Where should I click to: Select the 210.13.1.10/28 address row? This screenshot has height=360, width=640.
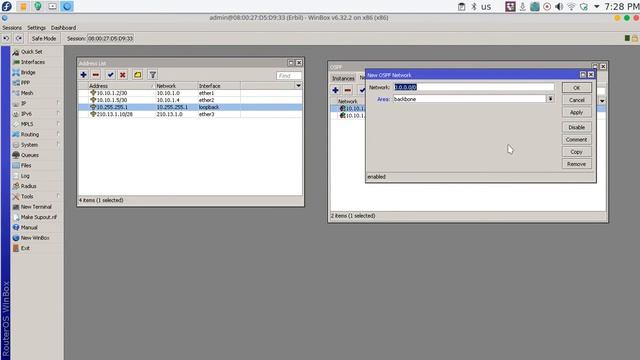pos(190,114)
